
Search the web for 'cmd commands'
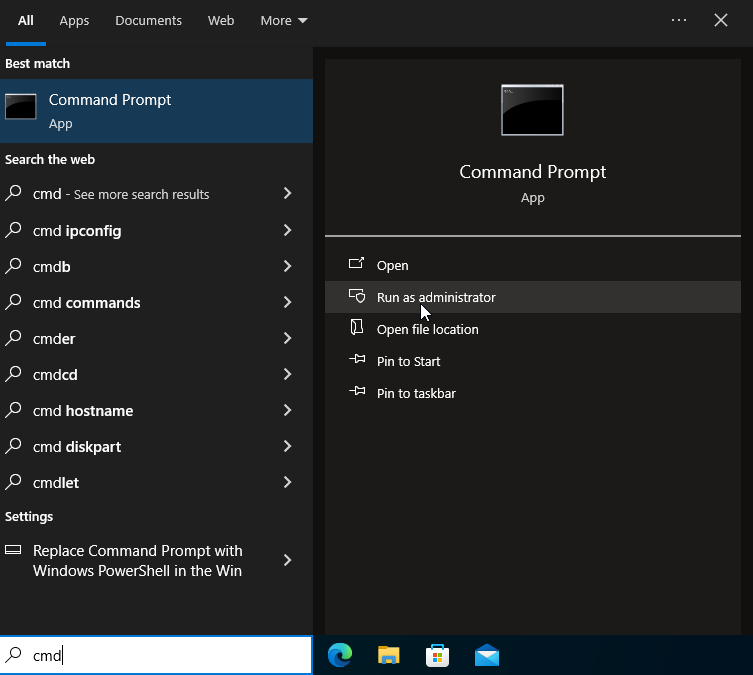(156, 302)
